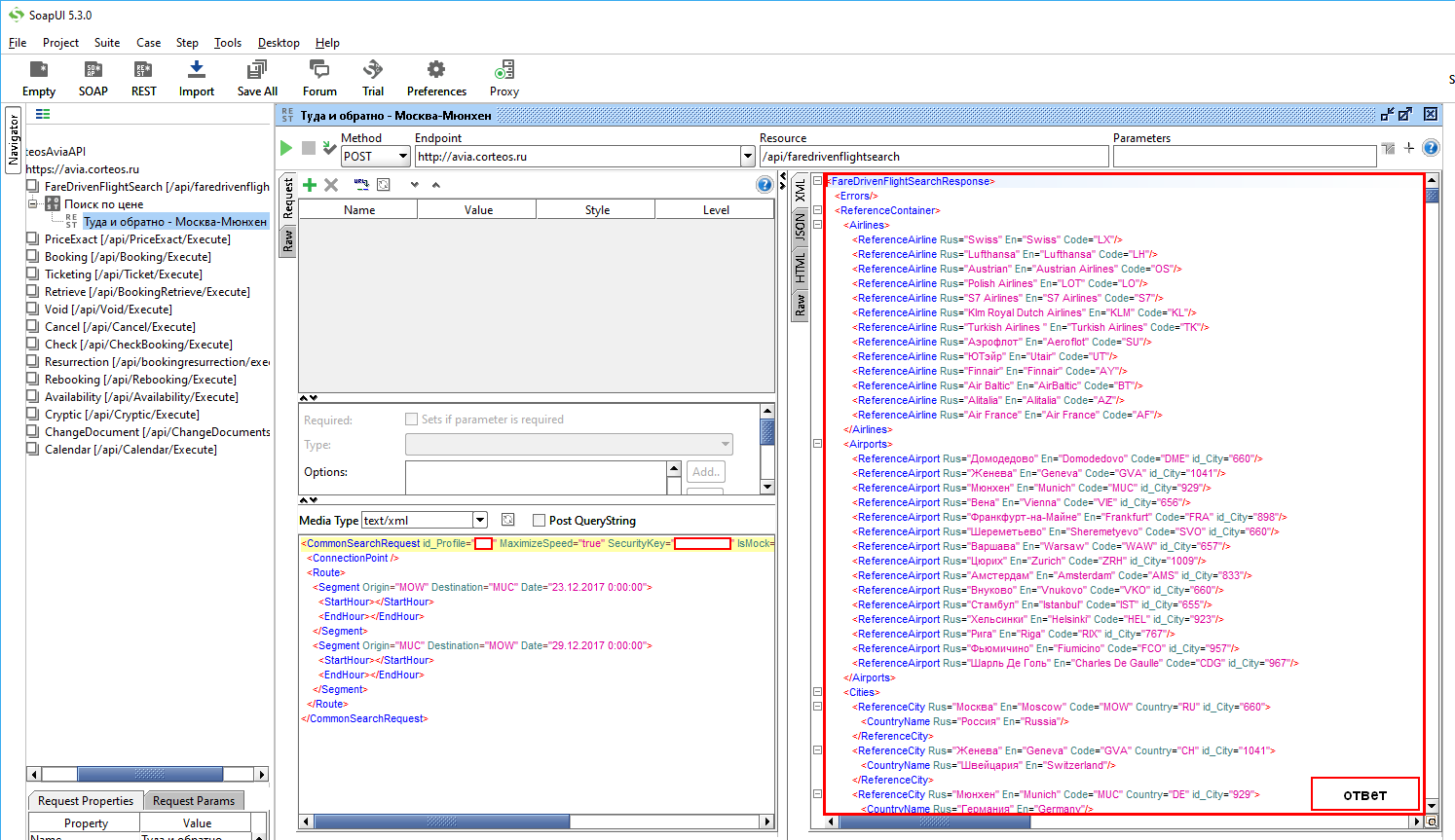The width and height of the screenshot is (1455, 840).
Task: Open the Method POST dropdown
Action: tap(402, 157)
